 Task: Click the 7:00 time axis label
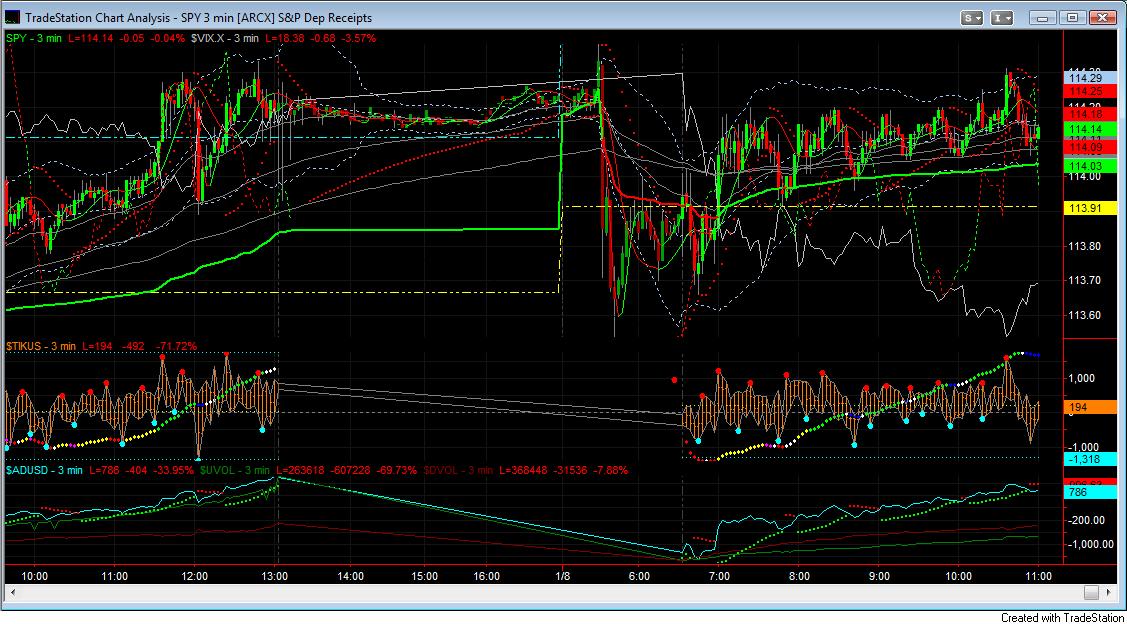click(x=719, y=576)
